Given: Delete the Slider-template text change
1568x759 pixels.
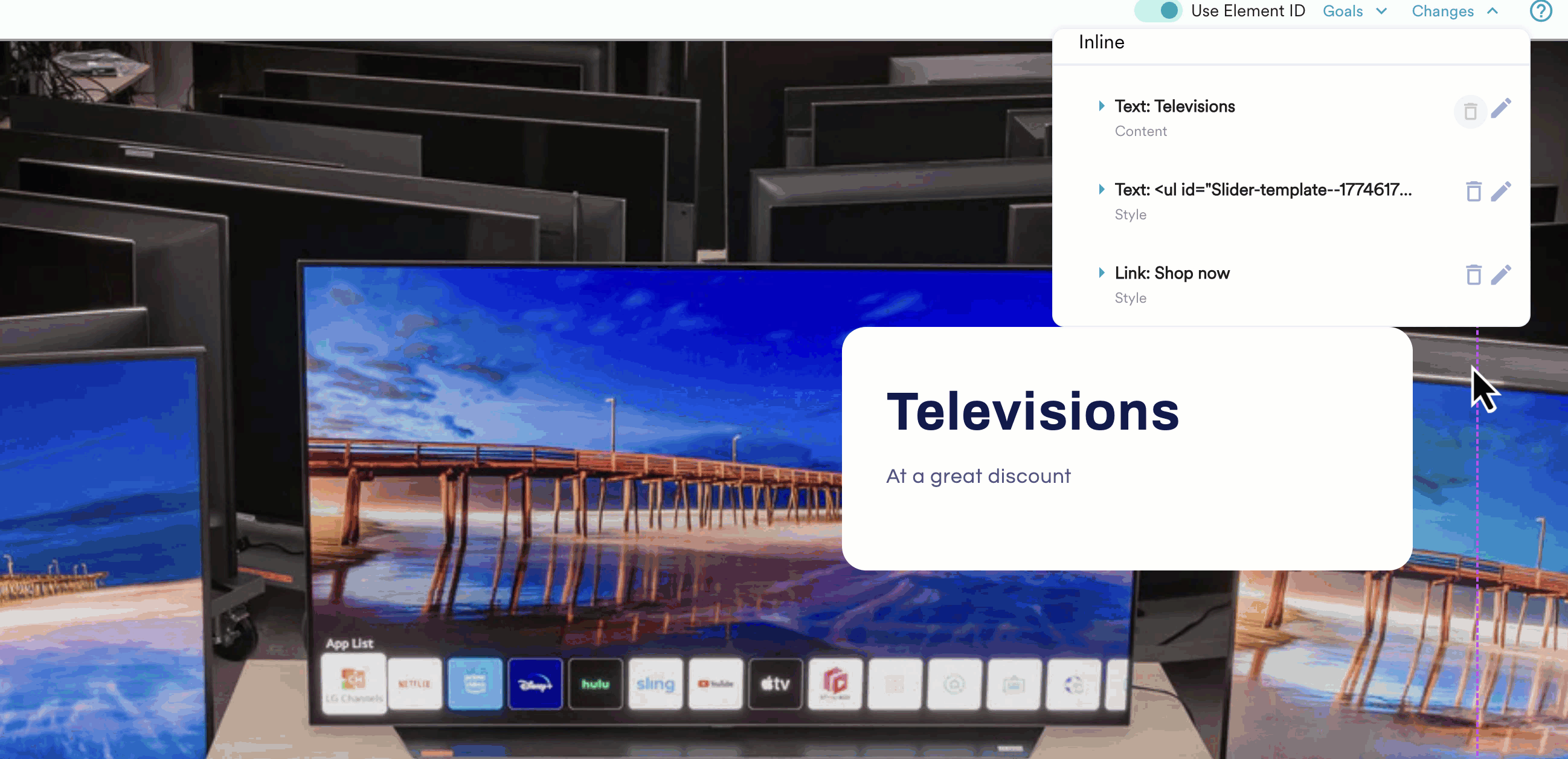Looking at the screenshot, I should (x=1473, y=192).
